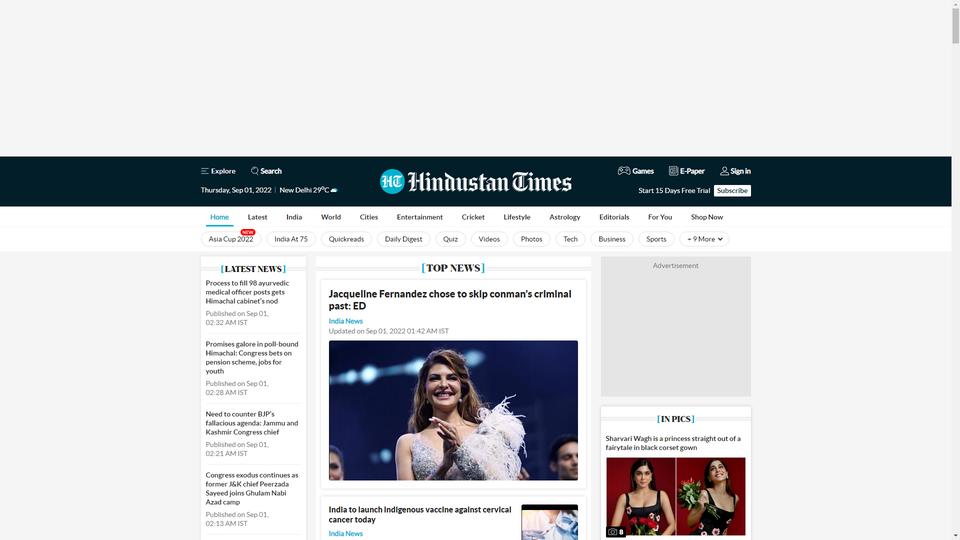Select the Daily Digest pill
Image resolution: width=960 pixels, height=540 pixels.
[403, 239]
